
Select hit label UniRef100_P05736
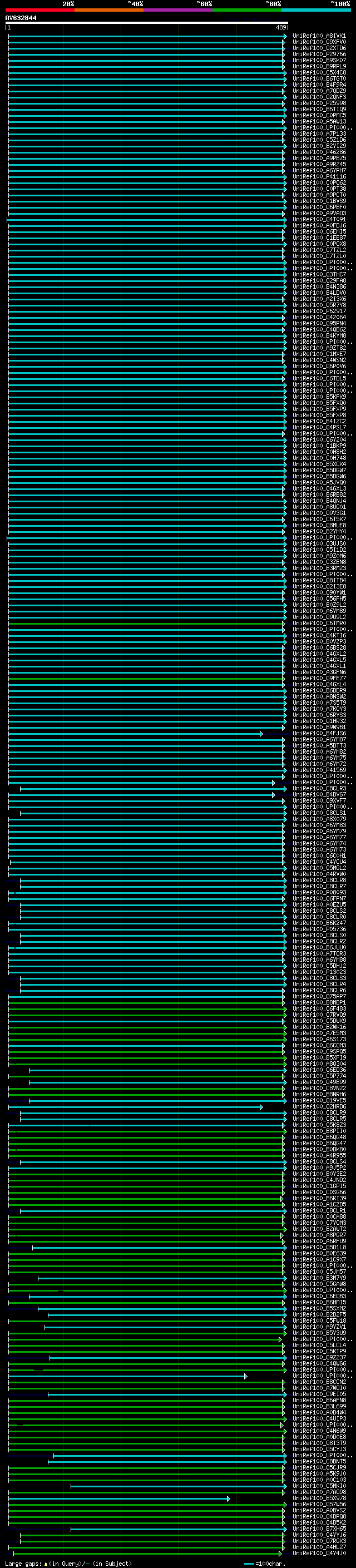(x=319, y=929)
